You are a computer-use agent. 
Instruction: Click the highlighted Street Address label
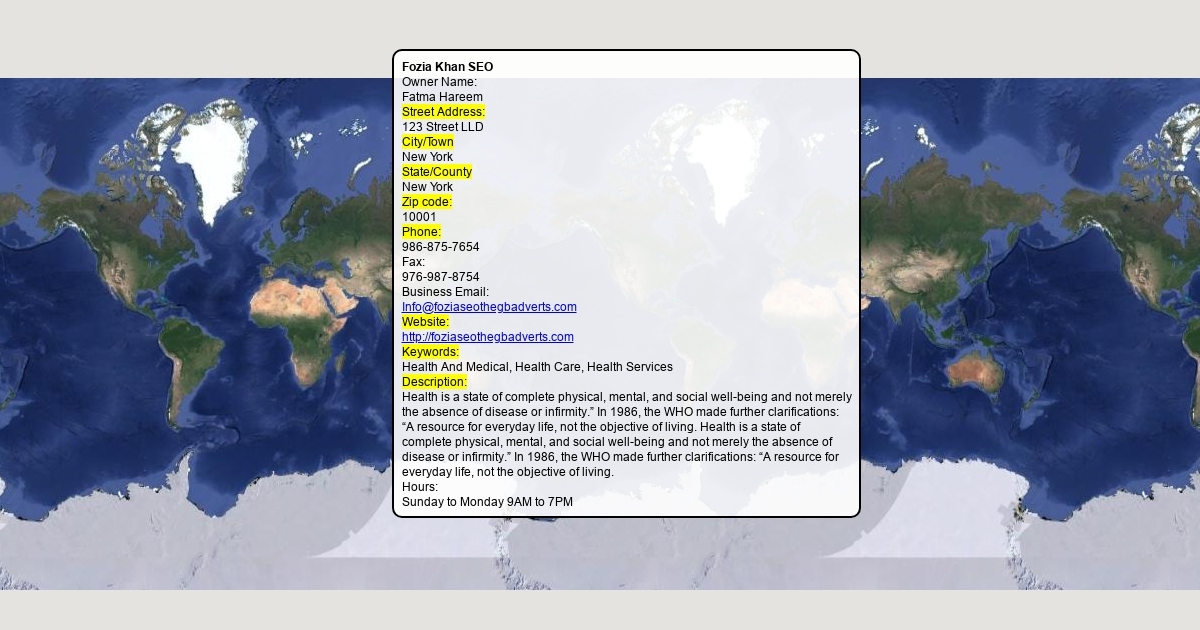[x=443, y=112]
